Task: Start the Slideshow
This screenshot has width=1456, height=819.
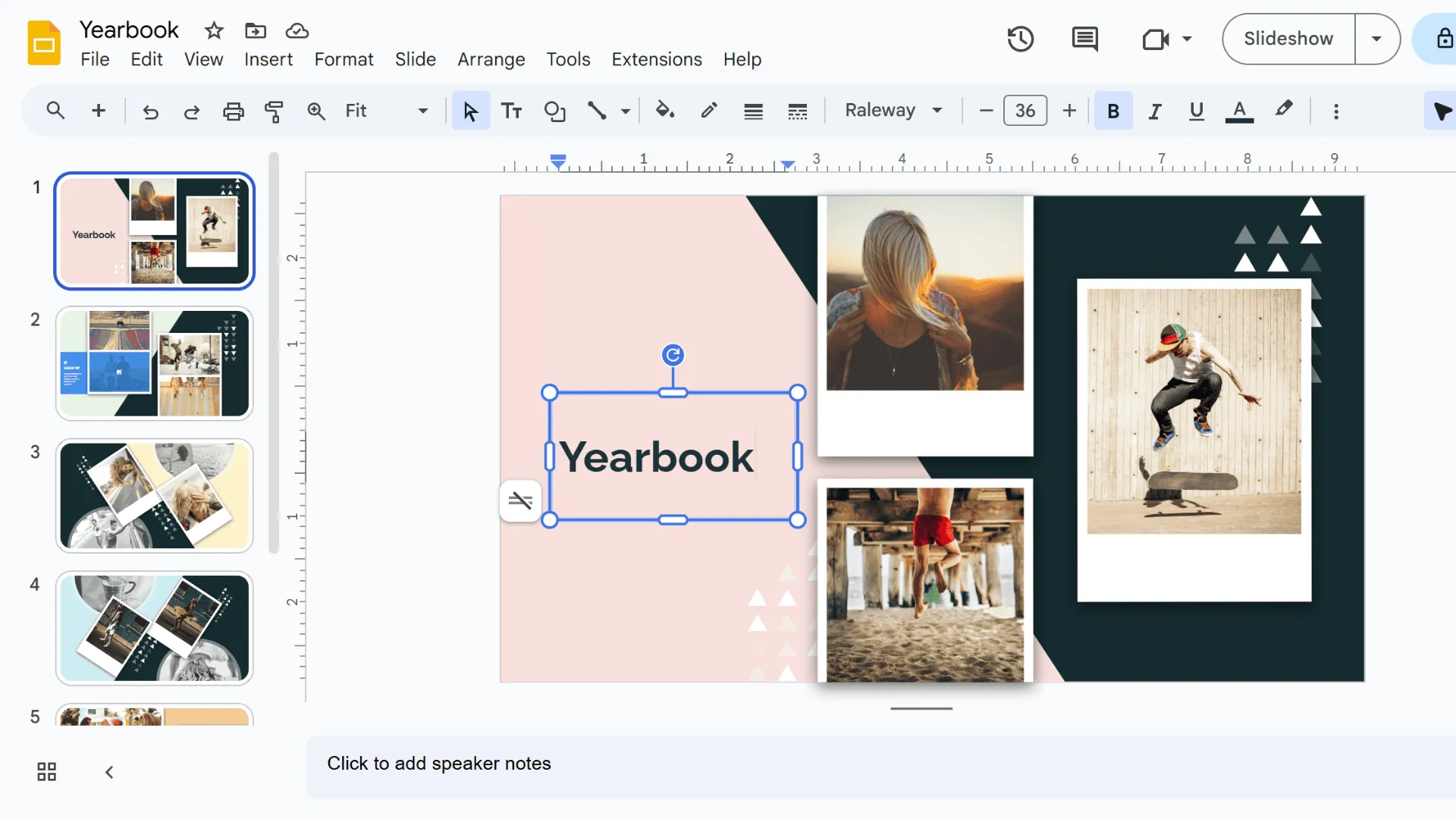Action: click(x=1288, y=39)
